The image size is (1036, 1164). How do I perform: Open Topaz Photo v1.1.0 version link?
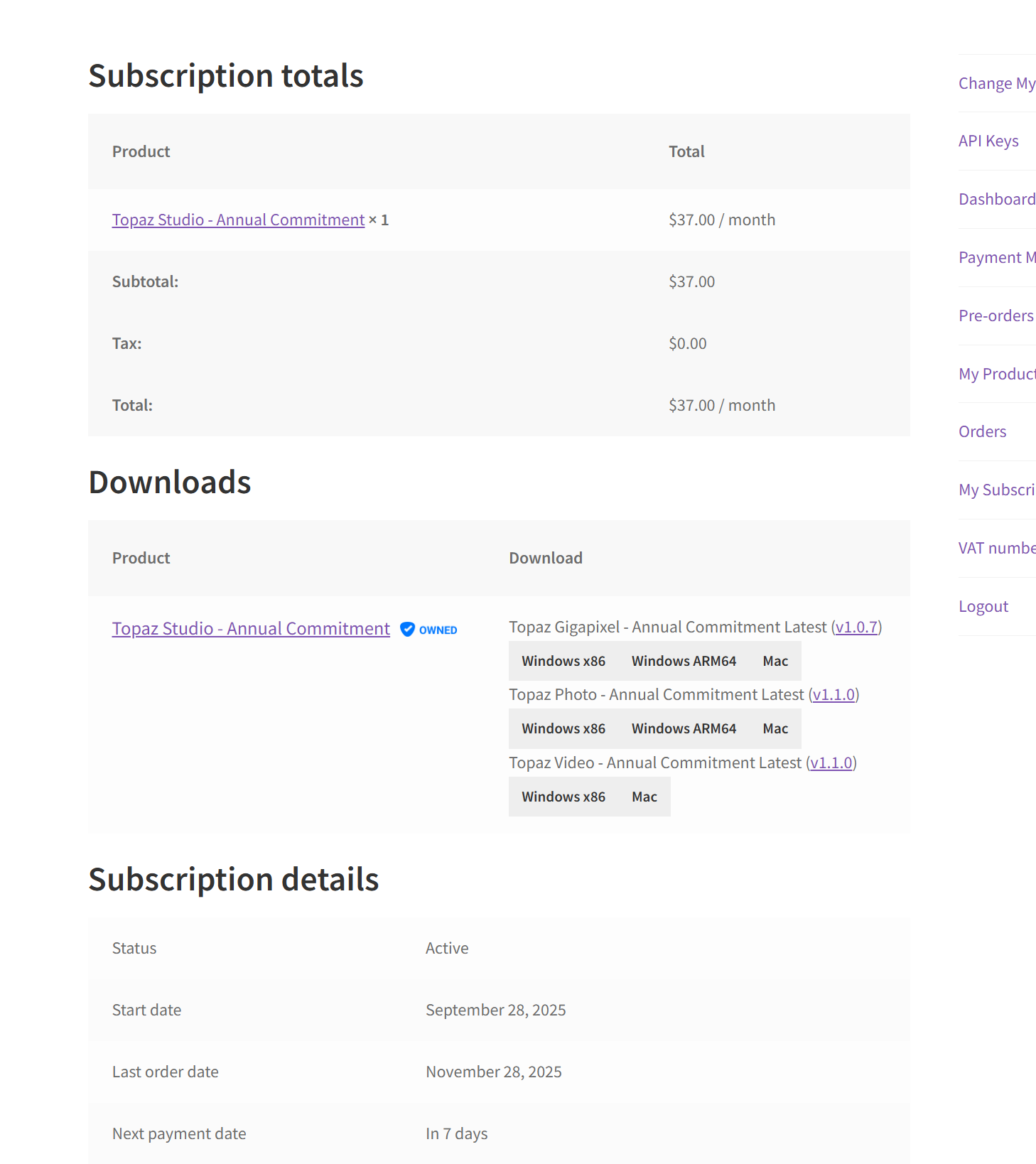(833, 695)
